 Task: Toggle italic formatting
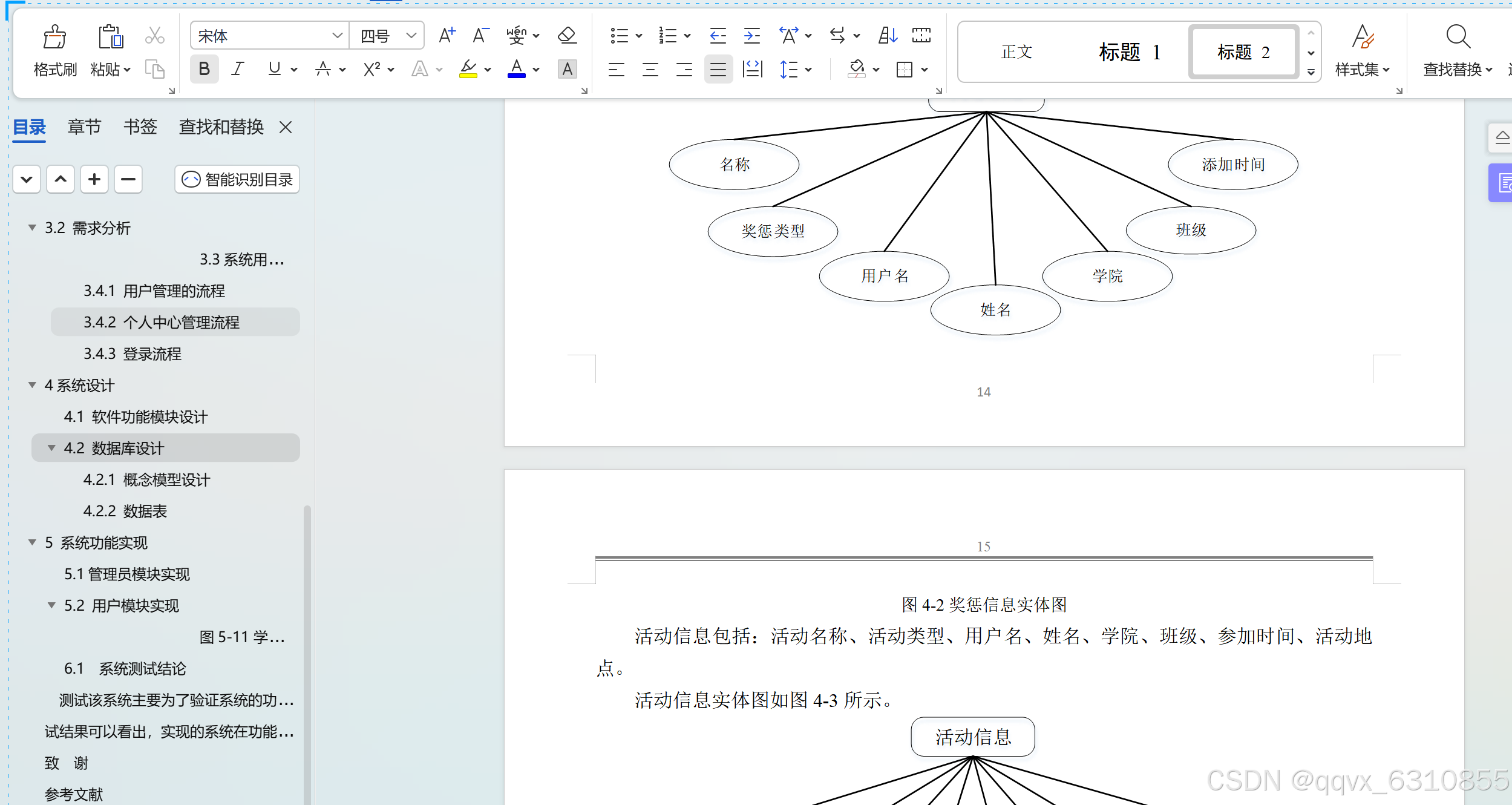238,70
